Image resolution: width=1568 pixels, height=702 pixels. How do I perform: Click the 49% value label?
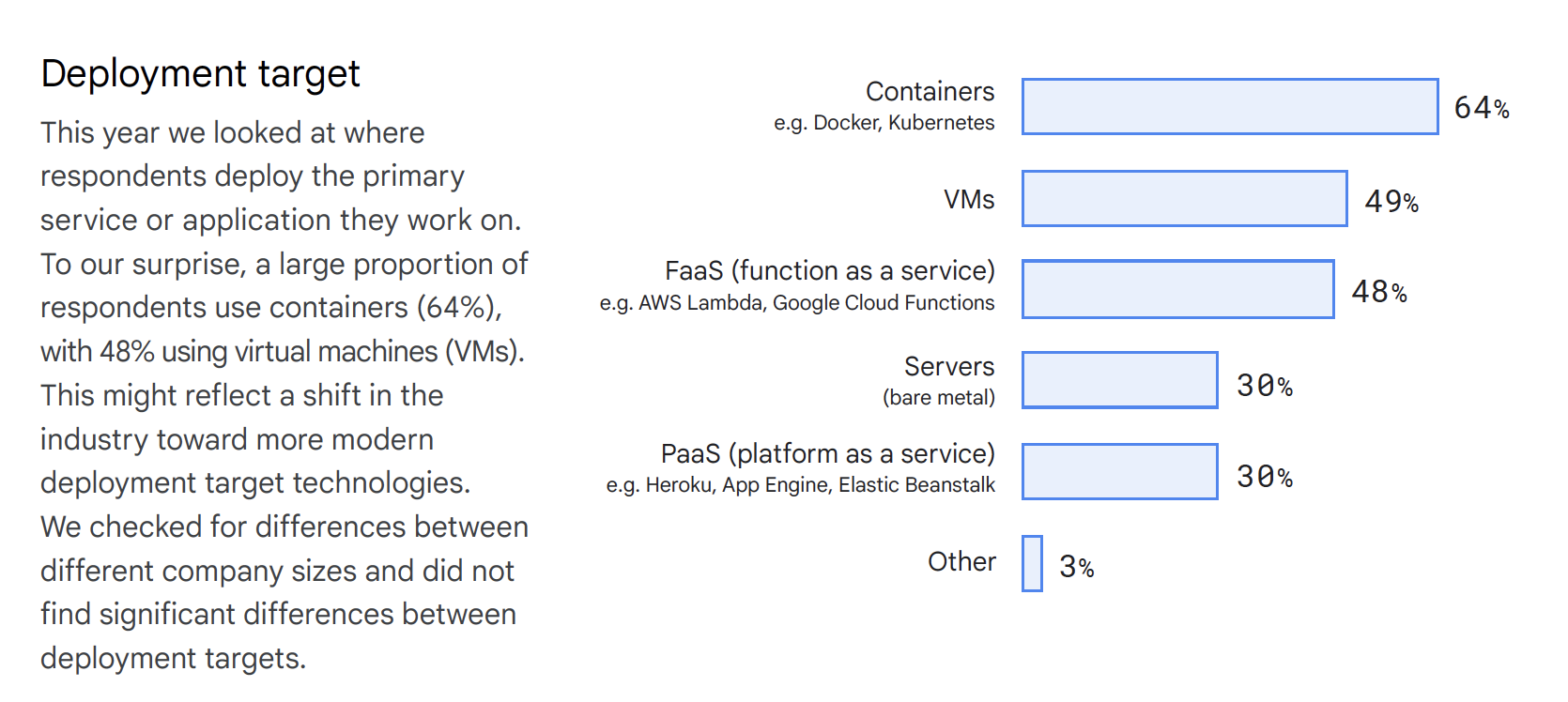[1391, 201]
